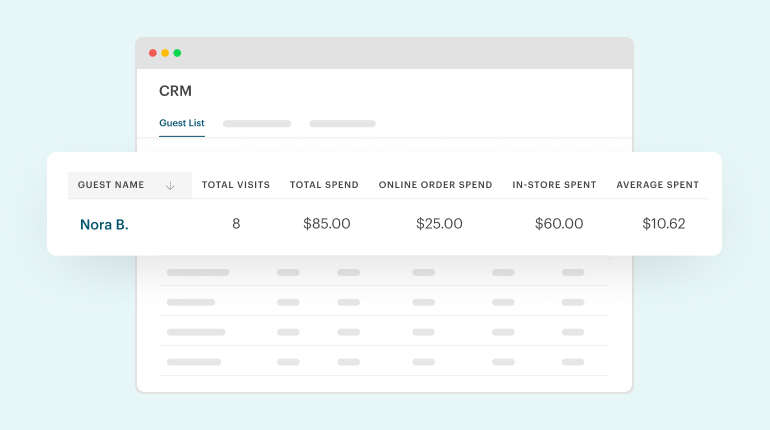Select the $10.62 average spent value
The height and width of the screenshot is (430, 770).
click(x=663, y=224)
